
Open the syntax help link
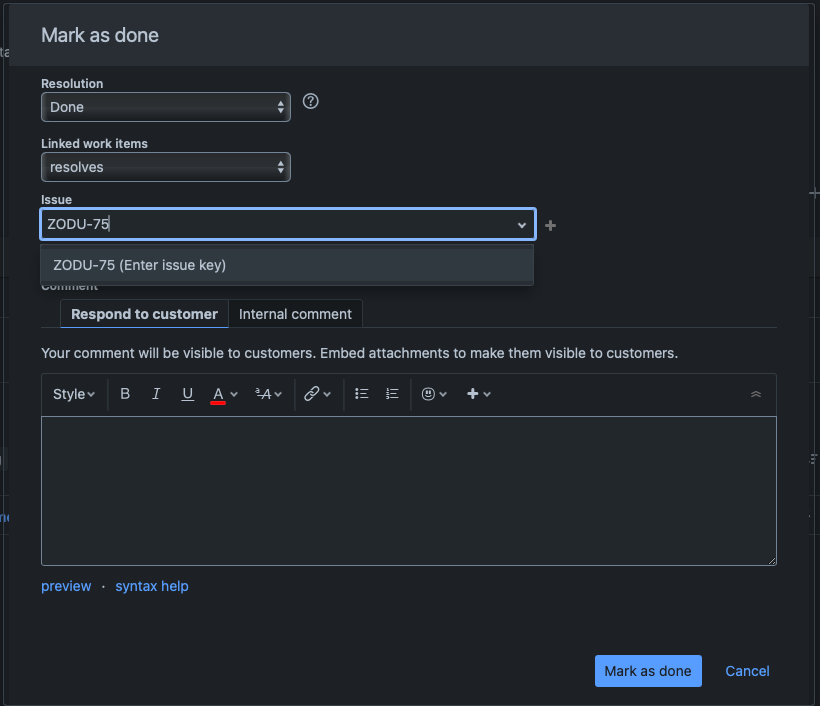(x=151, y=586)
